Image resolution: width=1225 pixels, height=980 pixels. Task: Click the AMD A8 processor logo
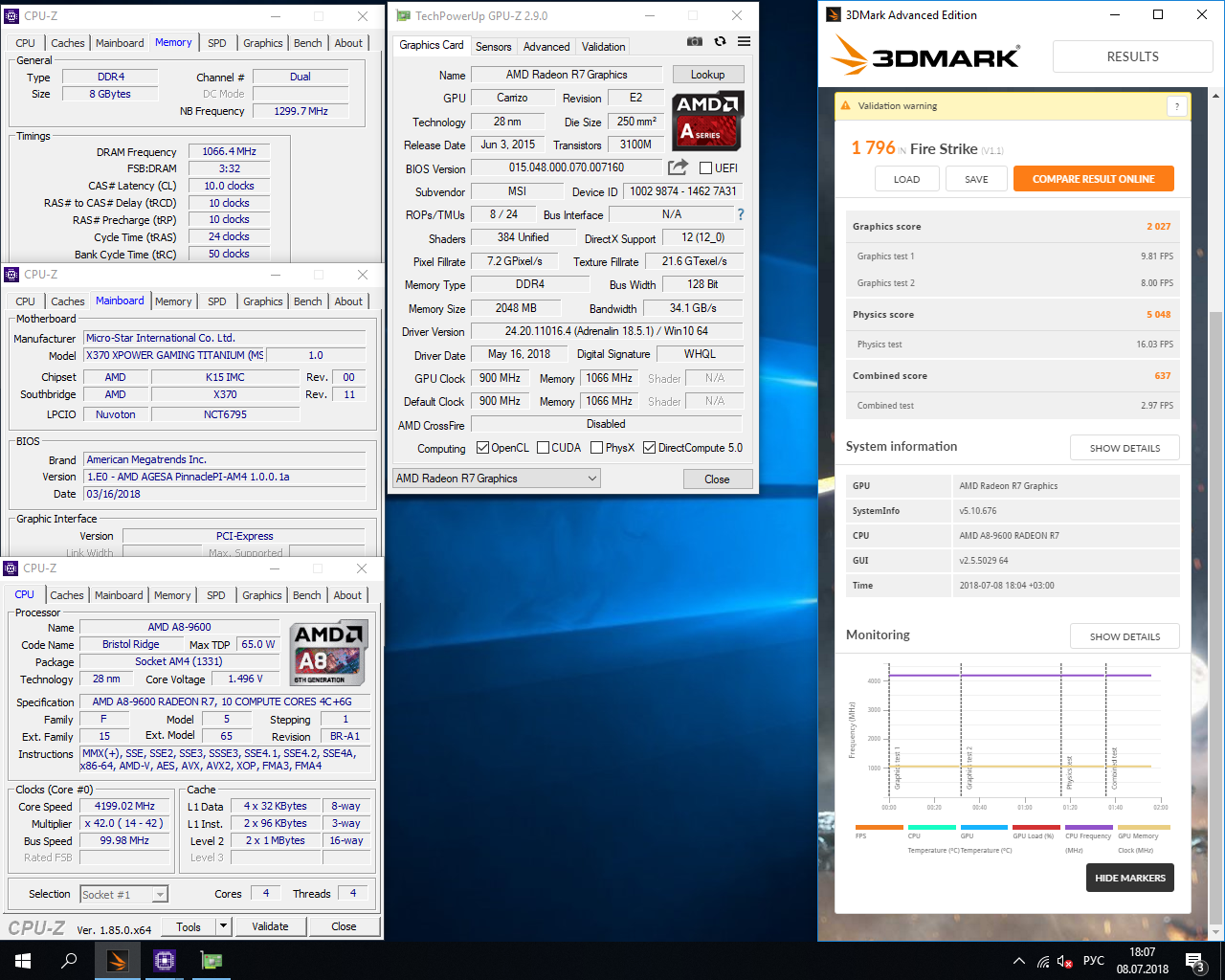click(328, 654)
